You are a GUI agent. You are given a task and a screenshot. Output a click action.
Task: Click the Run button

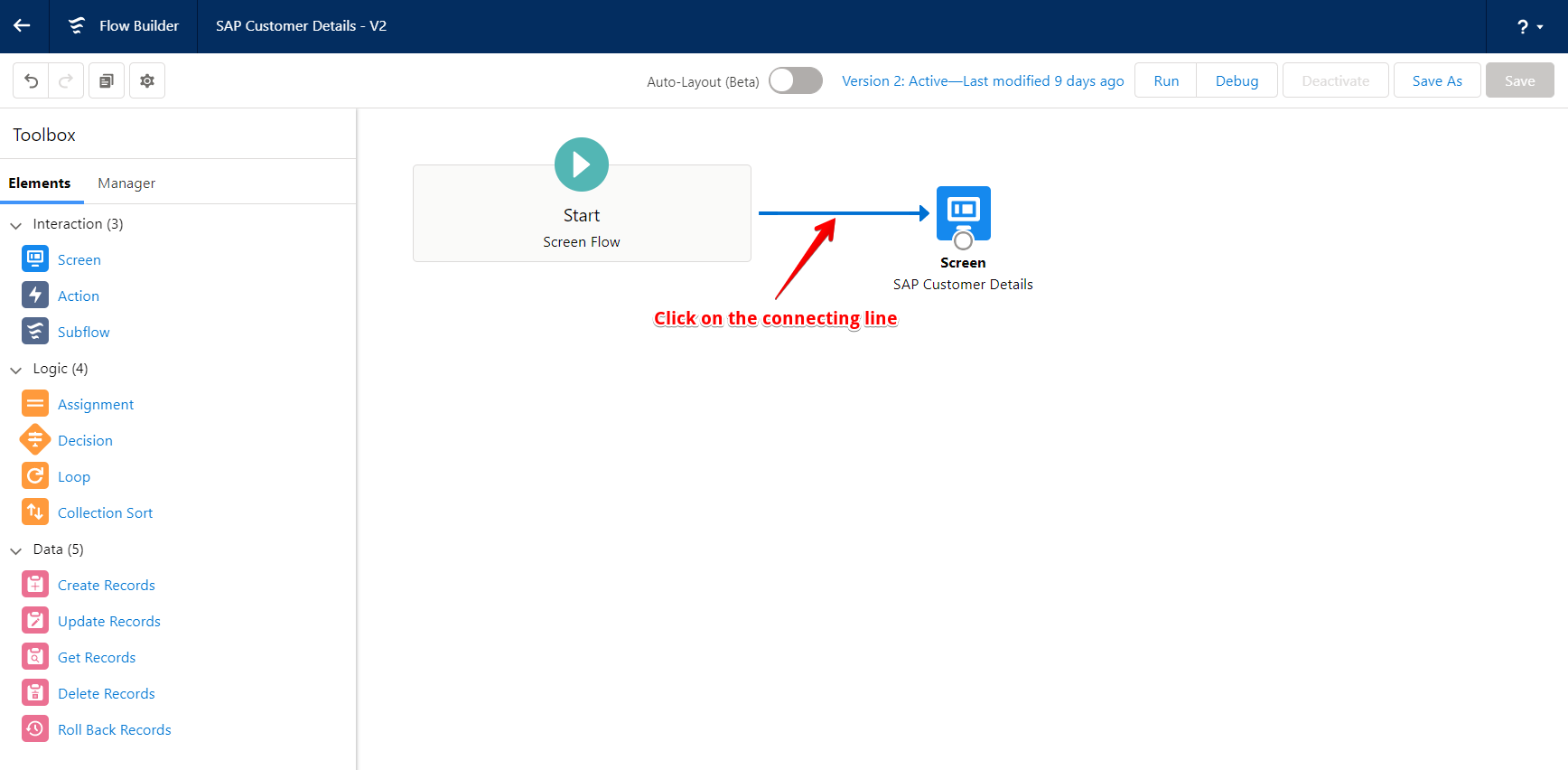coord(1166,80)
